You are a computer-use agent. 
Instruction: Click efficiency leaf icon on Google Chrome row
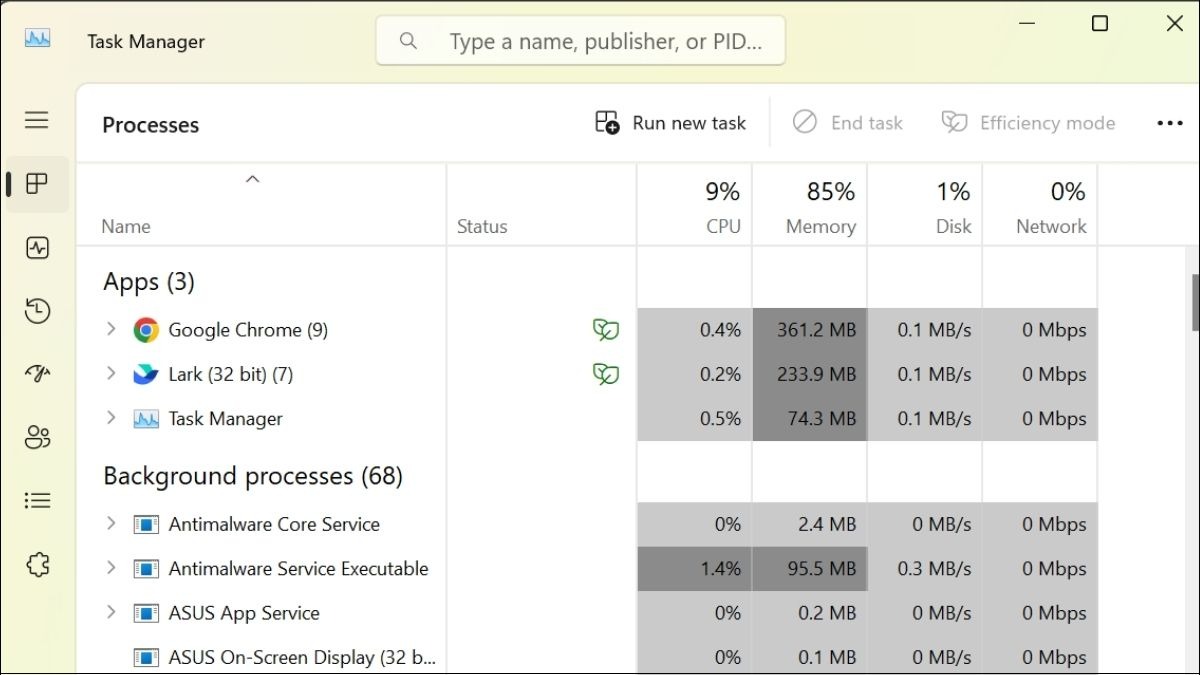pos(605,330)
